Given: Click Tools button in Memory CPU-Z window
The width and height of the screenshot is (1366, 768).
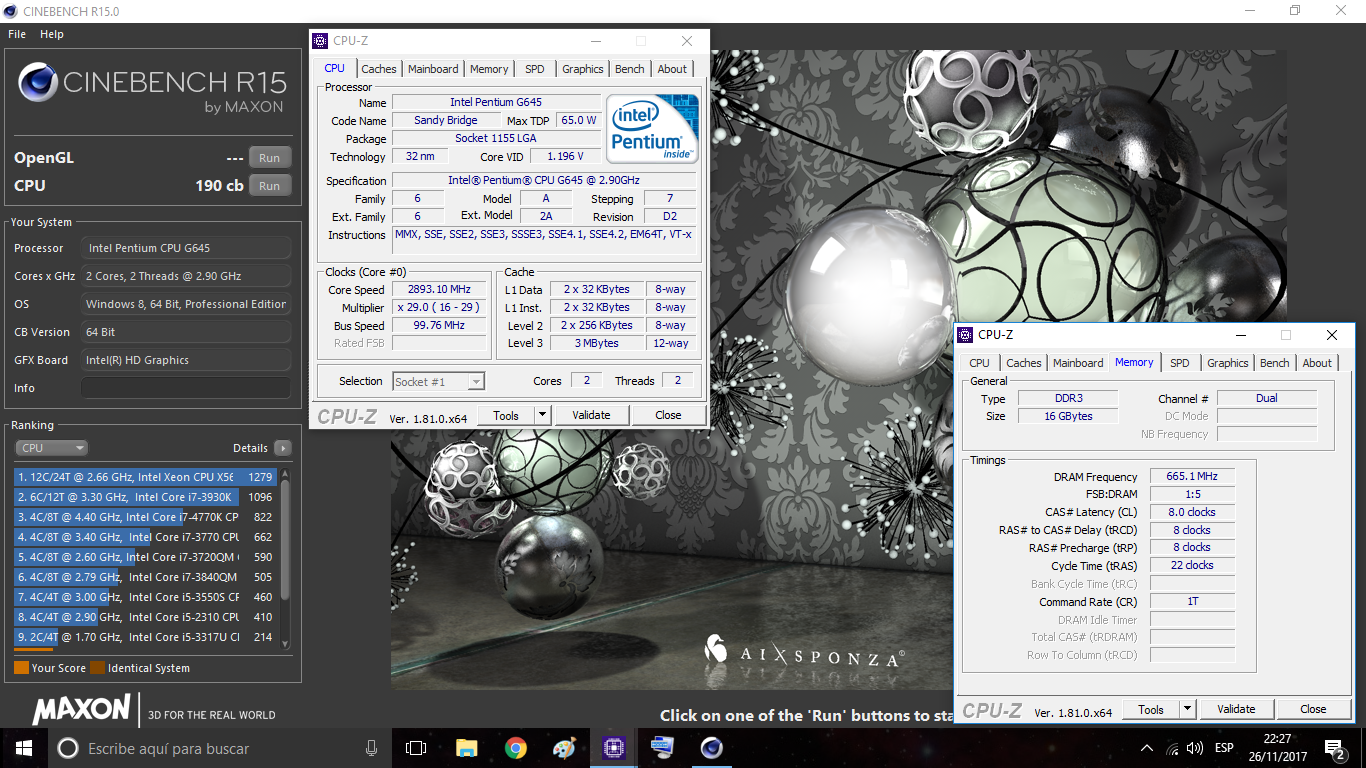Looking at the screenshot, I should click(x=1151, y=709).
